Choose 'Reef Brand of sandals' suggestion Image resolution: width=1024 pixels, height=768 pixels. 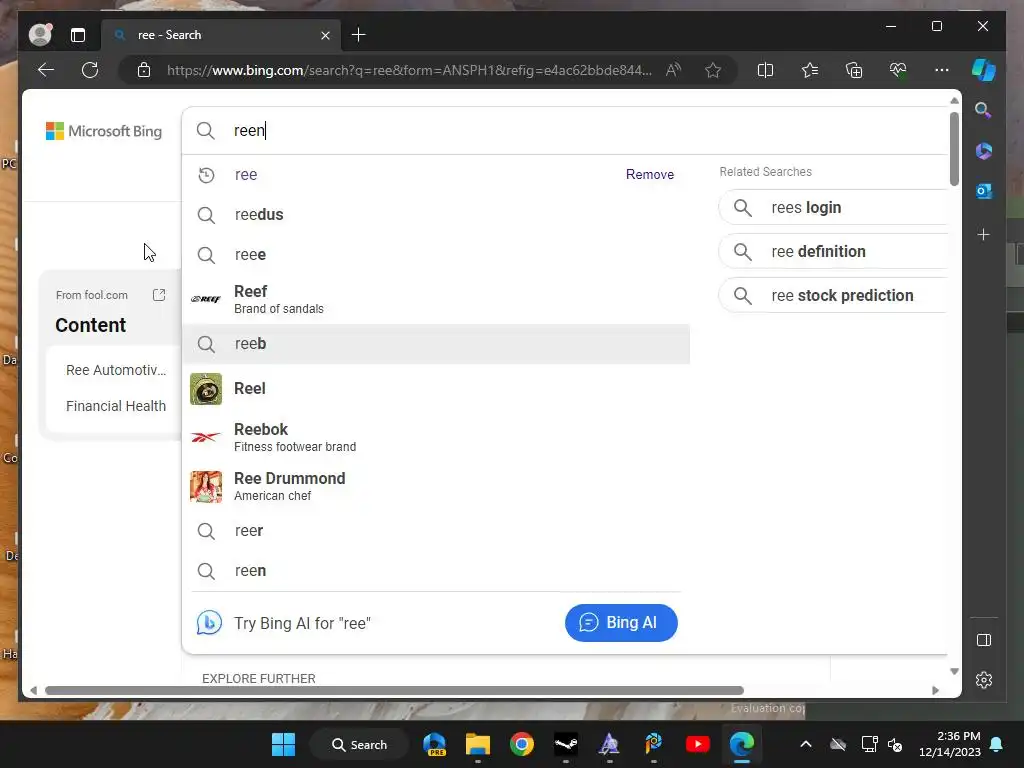pos(436,299)
